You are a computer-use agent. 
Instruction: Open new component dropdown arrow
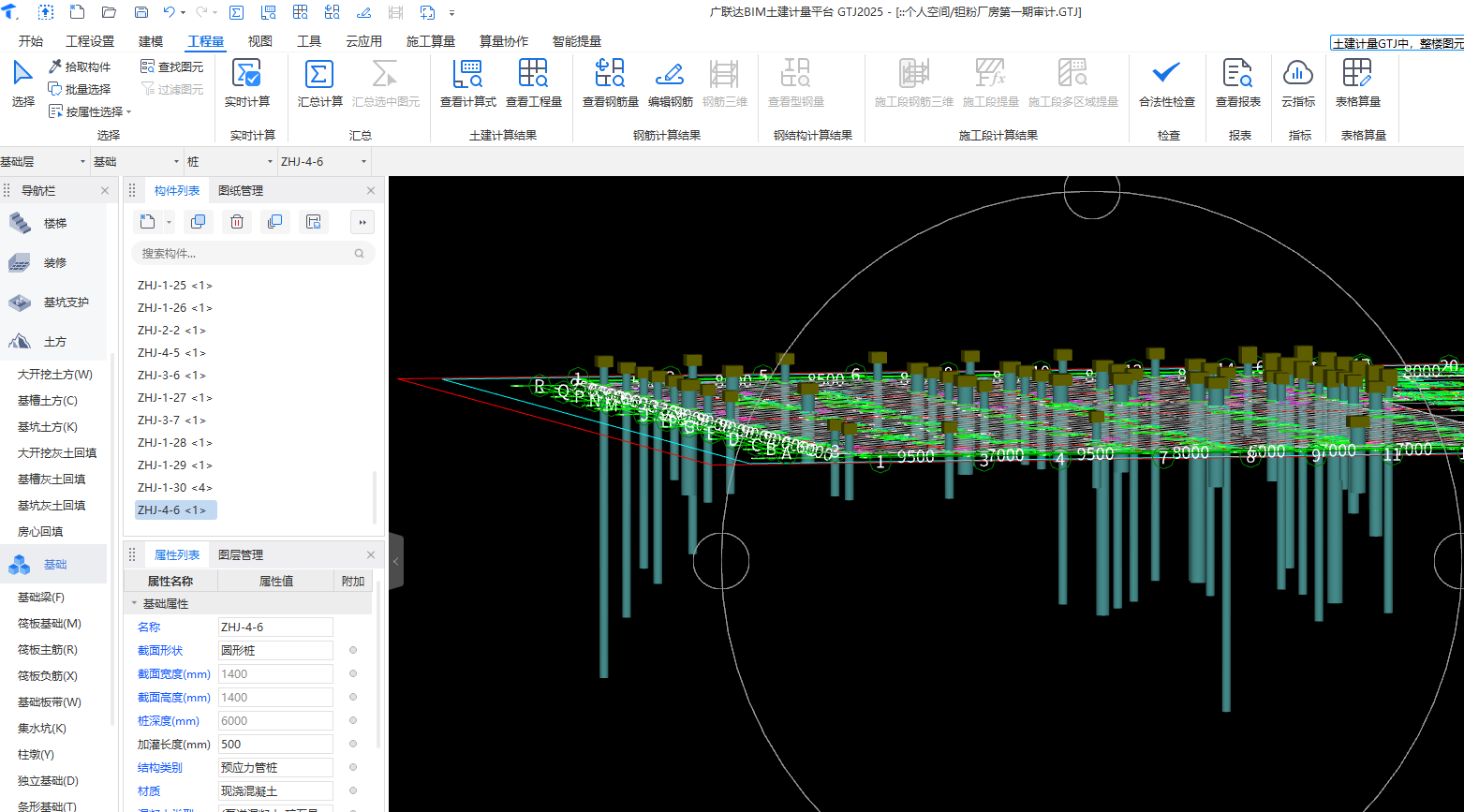(x=169, y=223)
